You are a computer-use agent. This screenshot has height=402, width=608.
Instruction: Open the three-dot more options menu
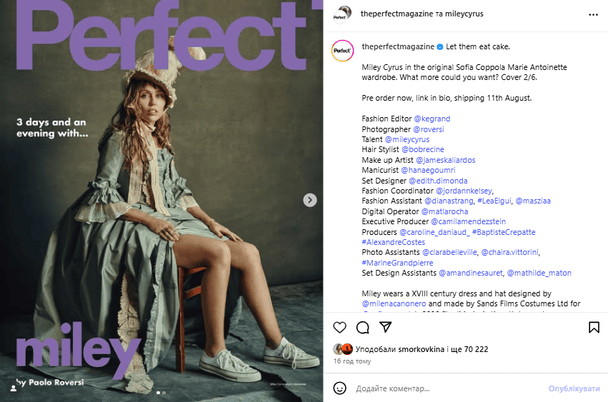[593, 15]
